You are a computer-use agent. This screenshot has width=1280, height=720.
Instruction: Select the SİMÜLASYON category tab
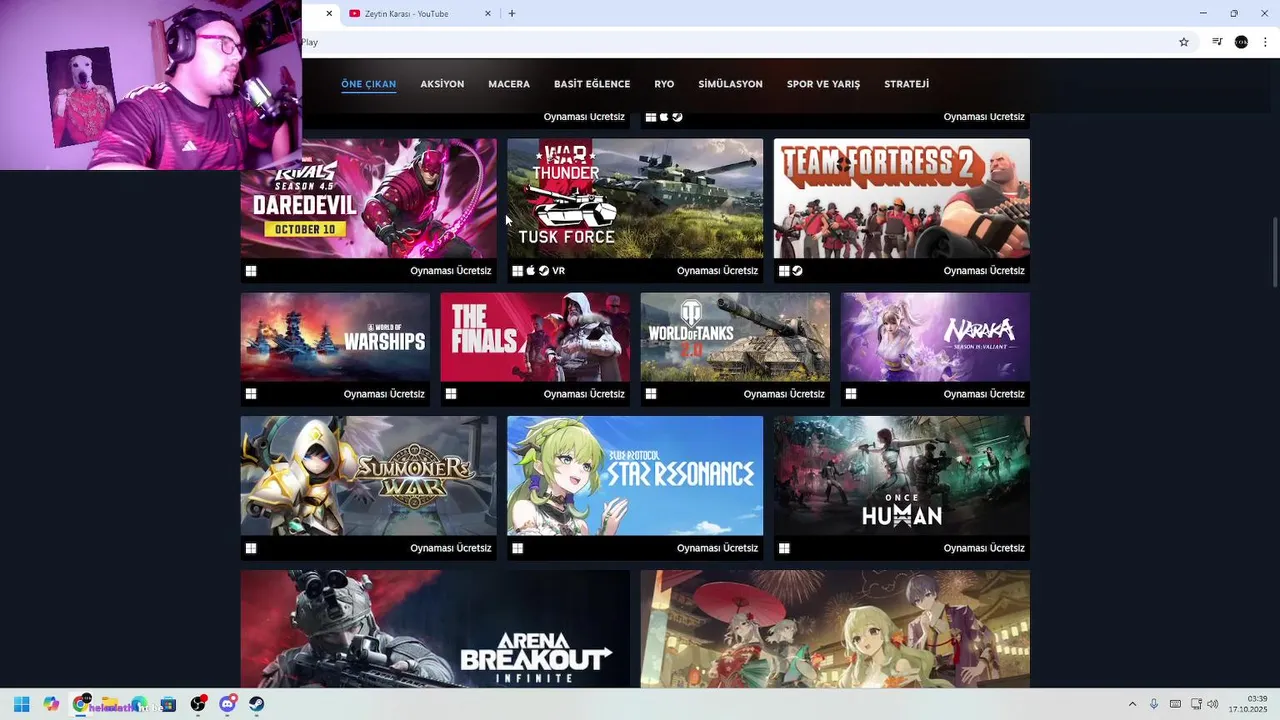(x=730, y=84)
